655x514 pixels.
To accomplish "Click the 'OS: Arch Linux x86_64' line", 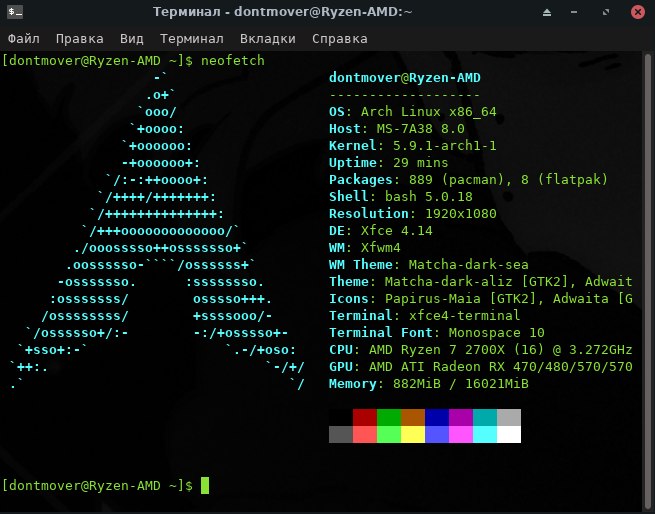I will click(413, 112).
